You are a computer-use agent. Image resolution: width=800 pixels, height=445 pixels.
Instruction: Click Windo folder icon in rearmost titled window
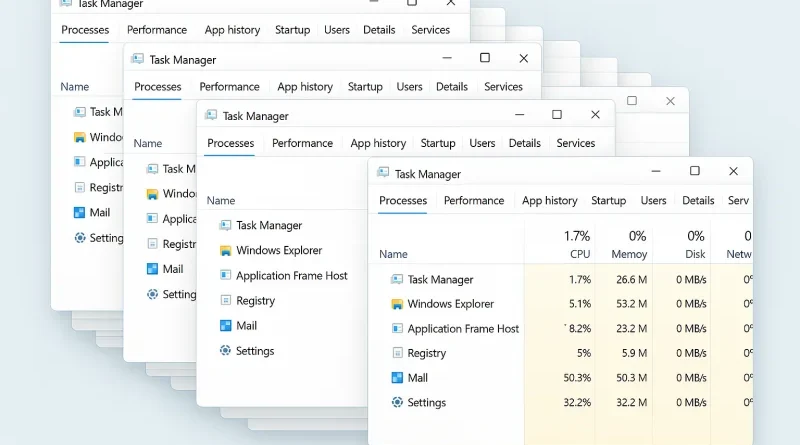[79, 137]
